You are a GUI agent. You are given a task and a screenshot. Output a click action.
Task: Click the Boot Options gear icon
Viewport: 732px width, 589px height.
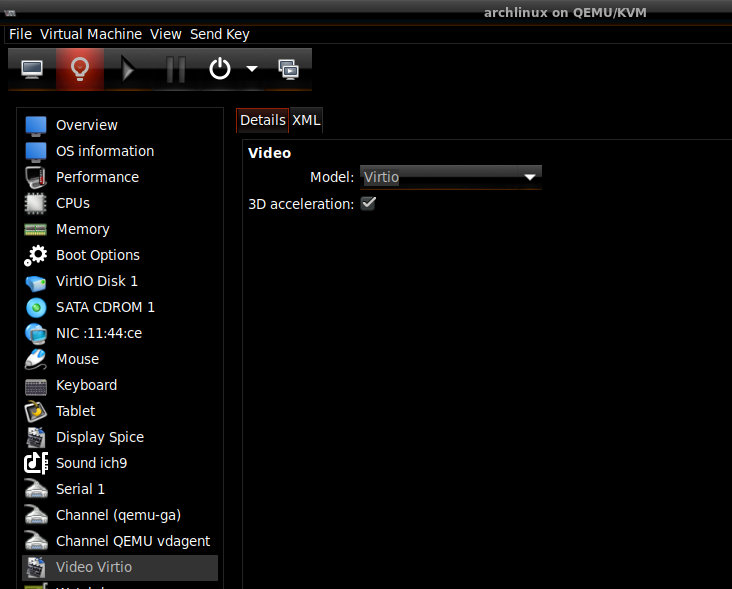click(36, 255)
